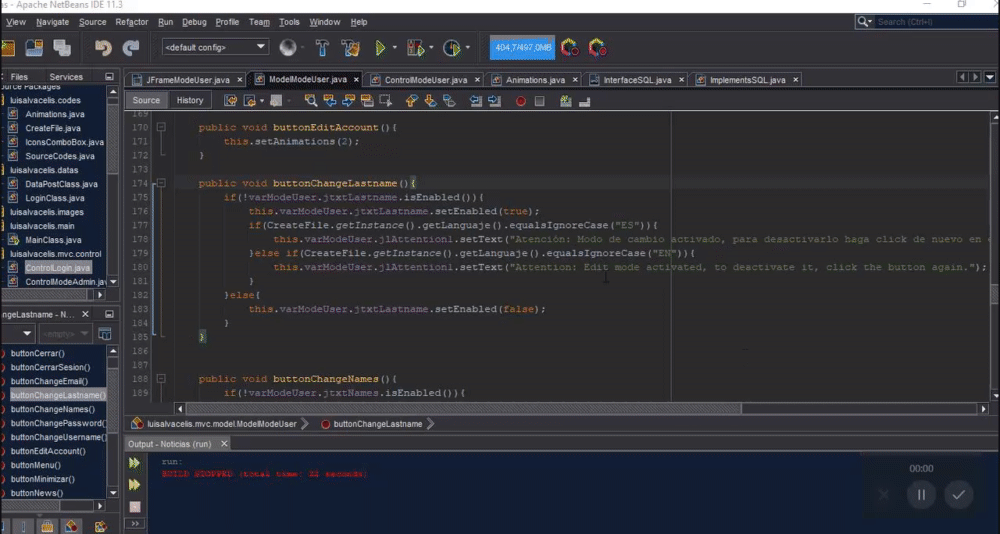This screenshot has width=1000, height=534.
Task: Open ControlLogin.java in the Projects tree
Action: 58,268
